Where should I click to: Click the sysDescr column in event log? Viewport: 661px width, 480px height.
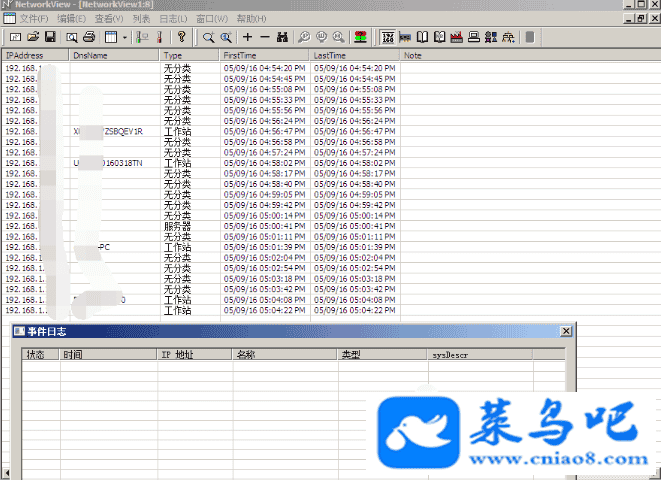[x=450, y=354]
